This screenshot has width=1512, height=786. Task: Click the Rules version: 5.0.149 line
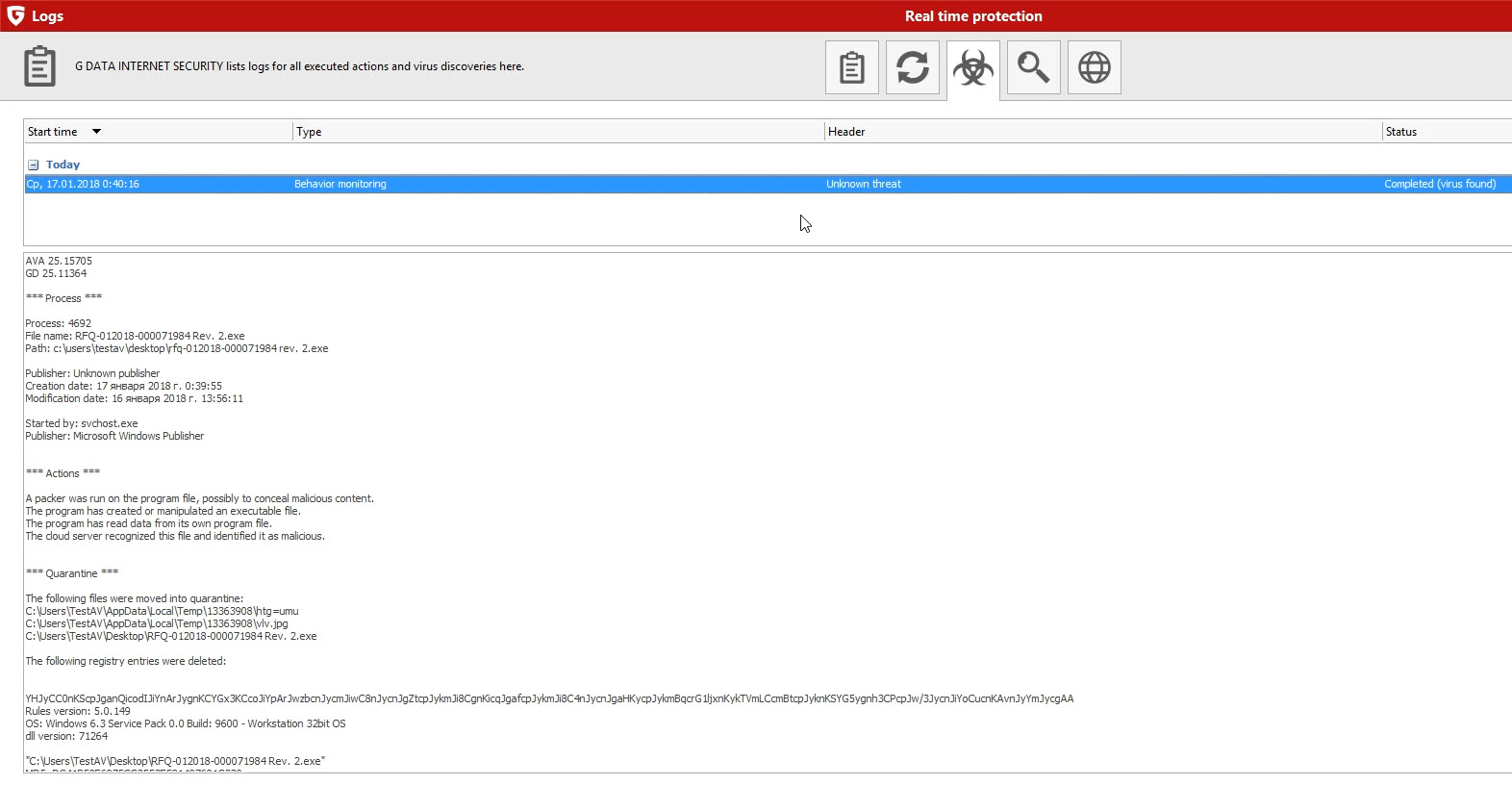78,711
